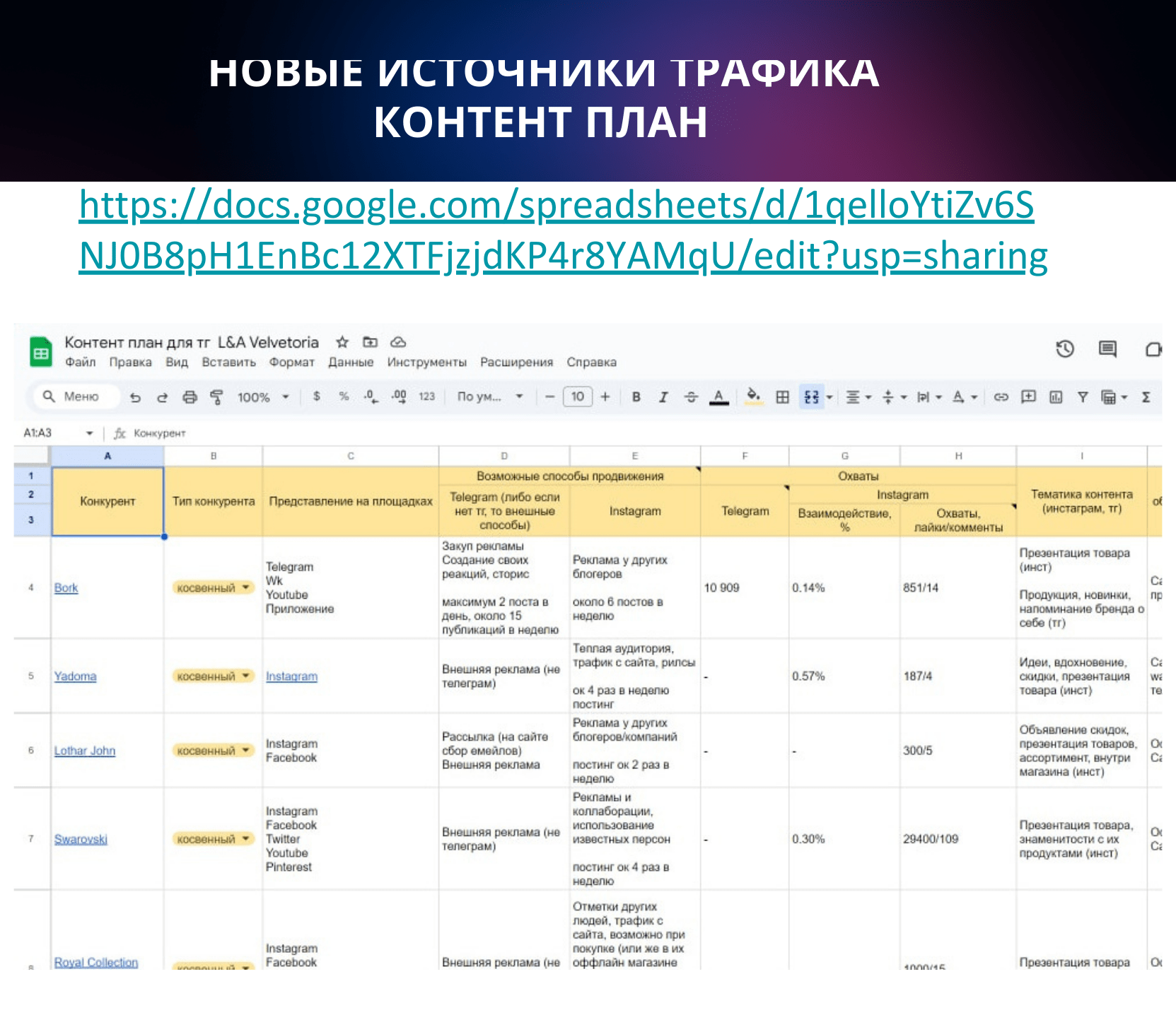
Task: Open the font dropdown 'По ум...'
Action: click(x=489, y=397)
